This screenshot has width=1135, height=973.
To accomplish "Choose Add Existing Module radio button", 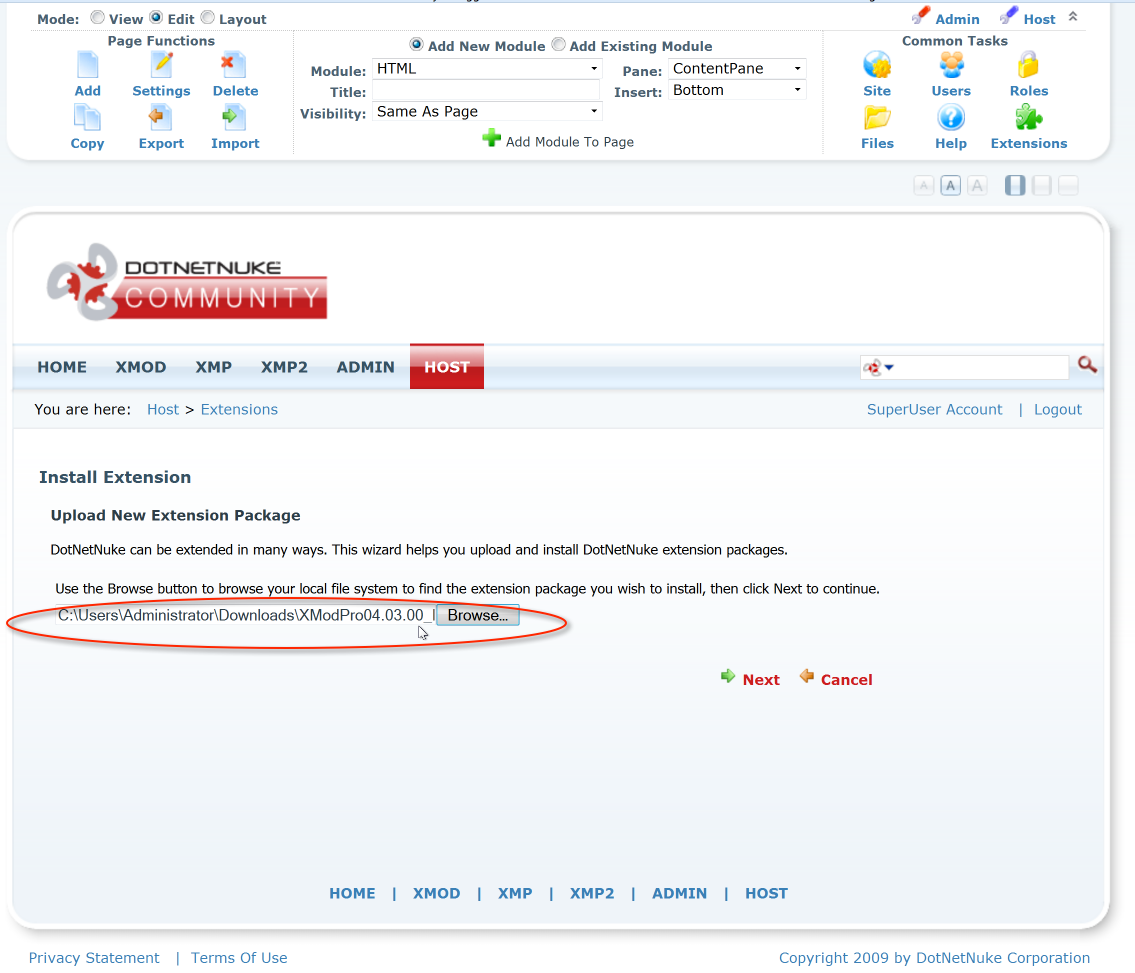I will [x=558, y=44].
